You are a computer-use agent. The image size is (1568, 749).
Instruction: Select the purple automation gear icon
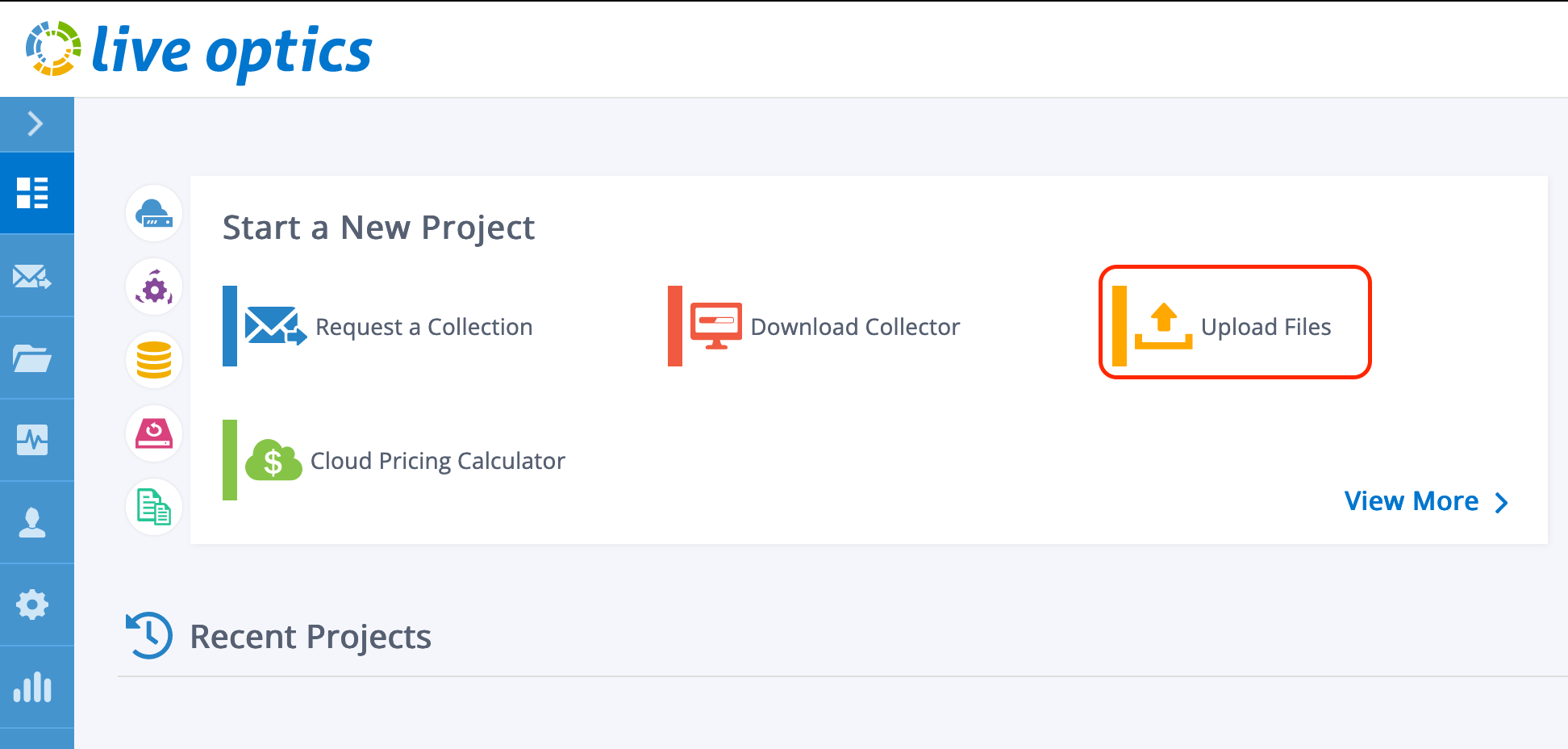[153, 287]
